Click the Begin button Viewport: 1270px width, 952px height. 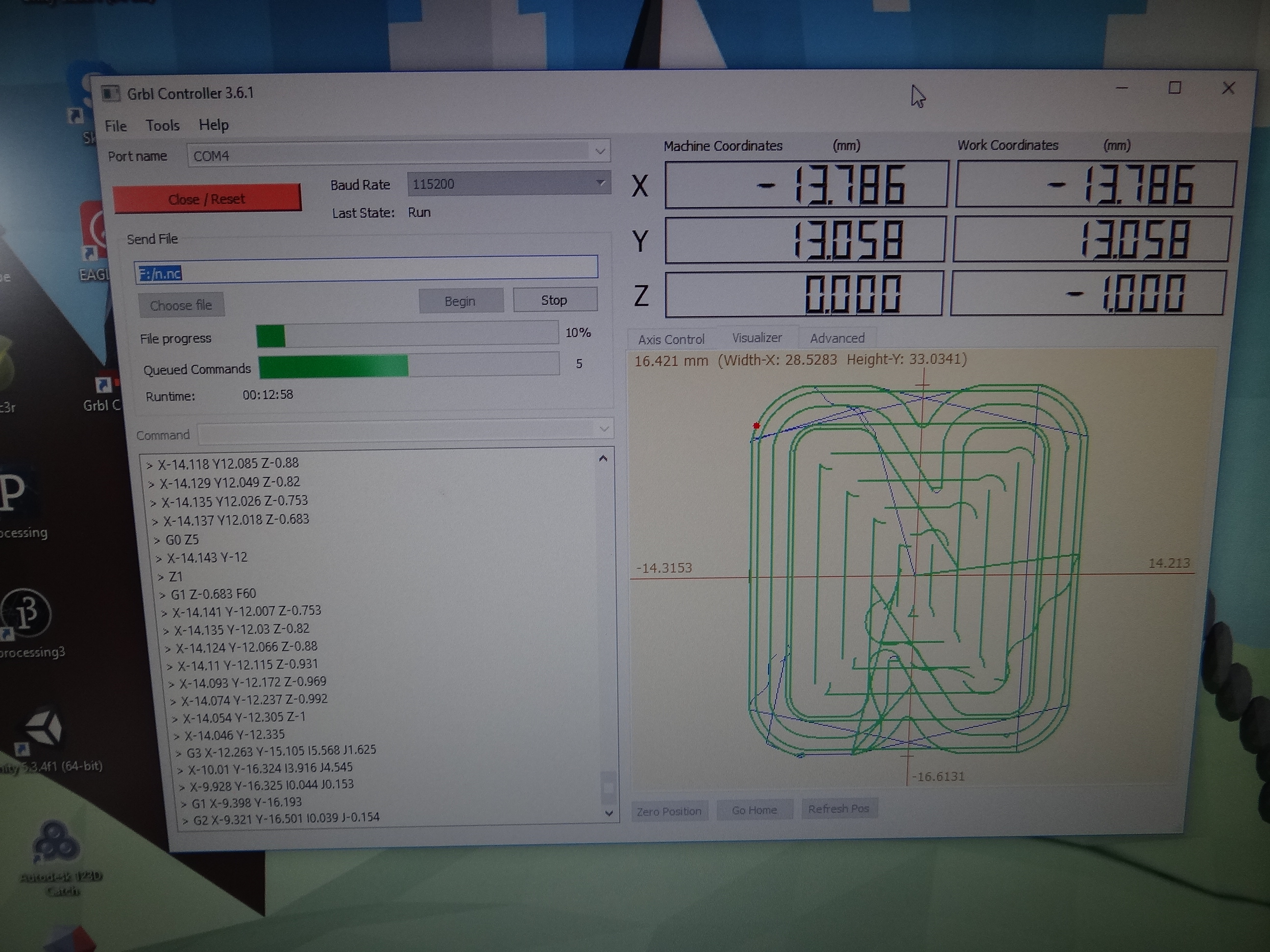pyautogui.click(x=461, y=301)
